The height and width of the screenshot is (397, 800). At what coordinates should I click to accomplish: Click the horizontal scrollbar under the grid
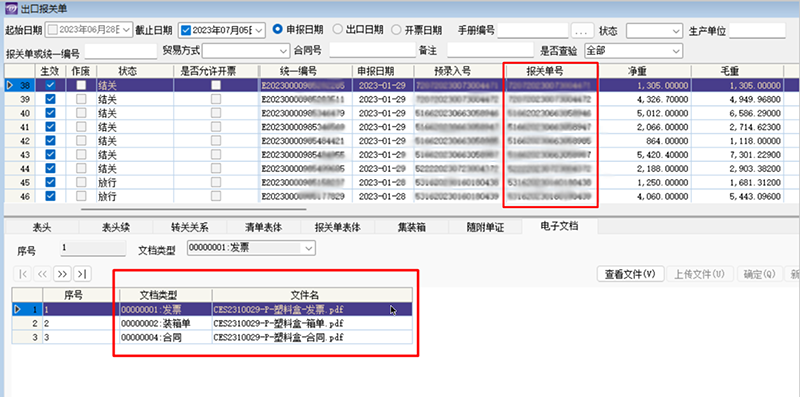point(194,208)
